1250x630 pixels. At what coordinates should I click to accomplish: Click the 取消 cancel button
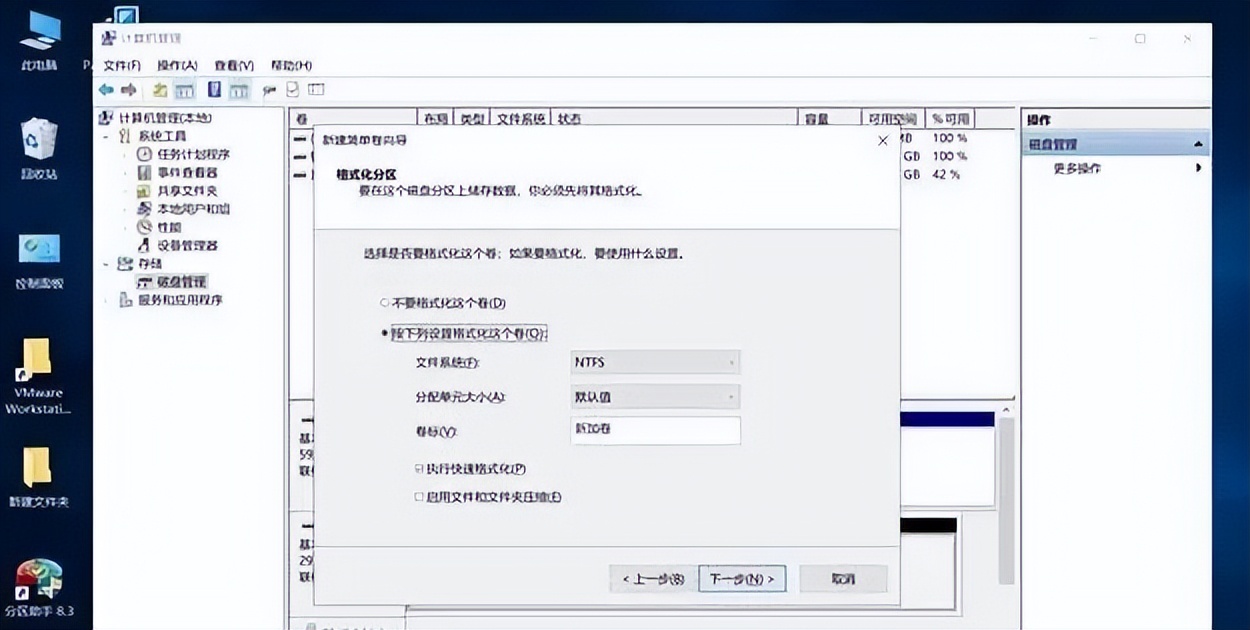pos(844,578)
